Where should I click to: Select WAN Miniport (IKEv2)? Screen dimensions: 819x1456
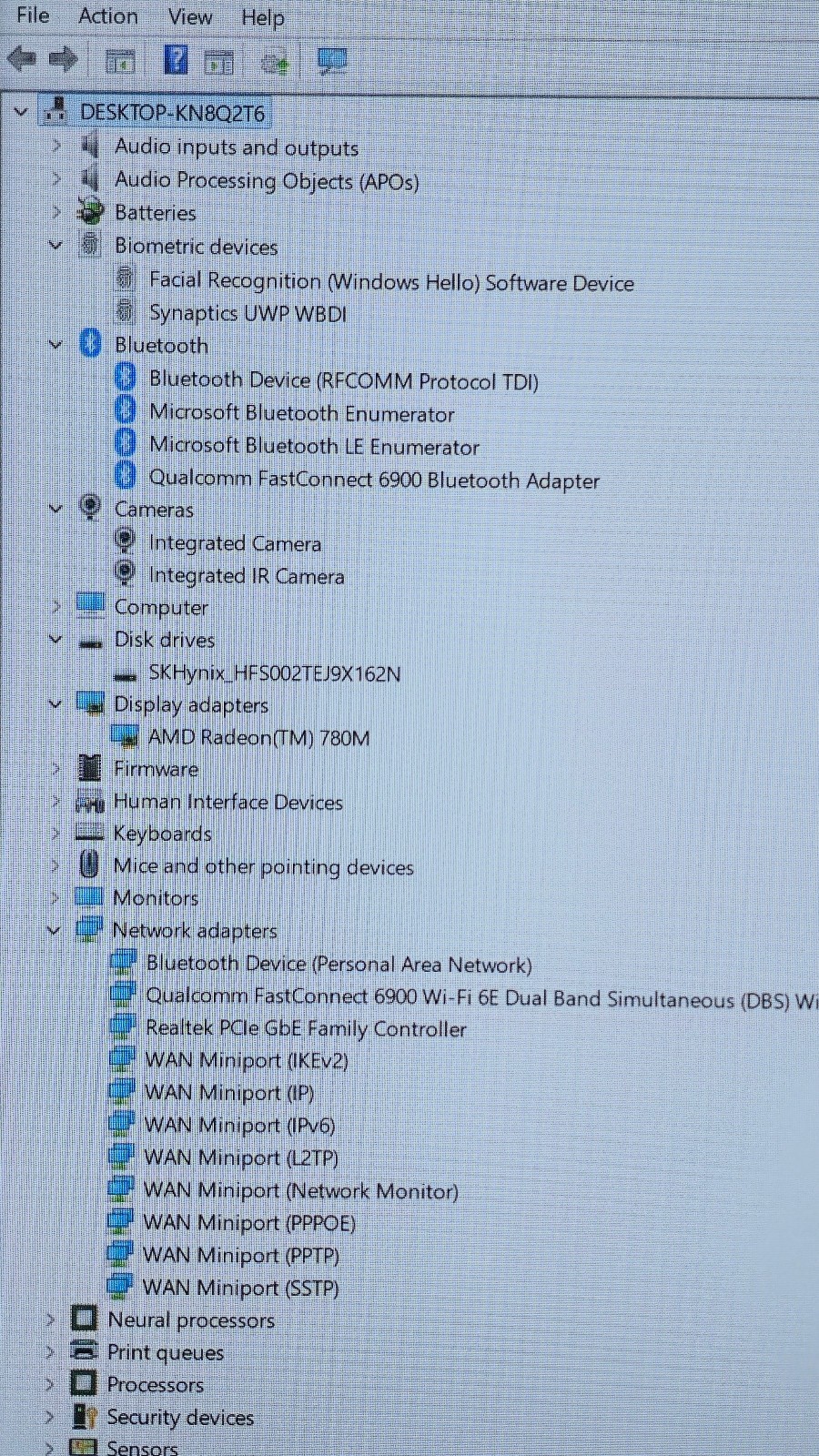click(247, 1060)
